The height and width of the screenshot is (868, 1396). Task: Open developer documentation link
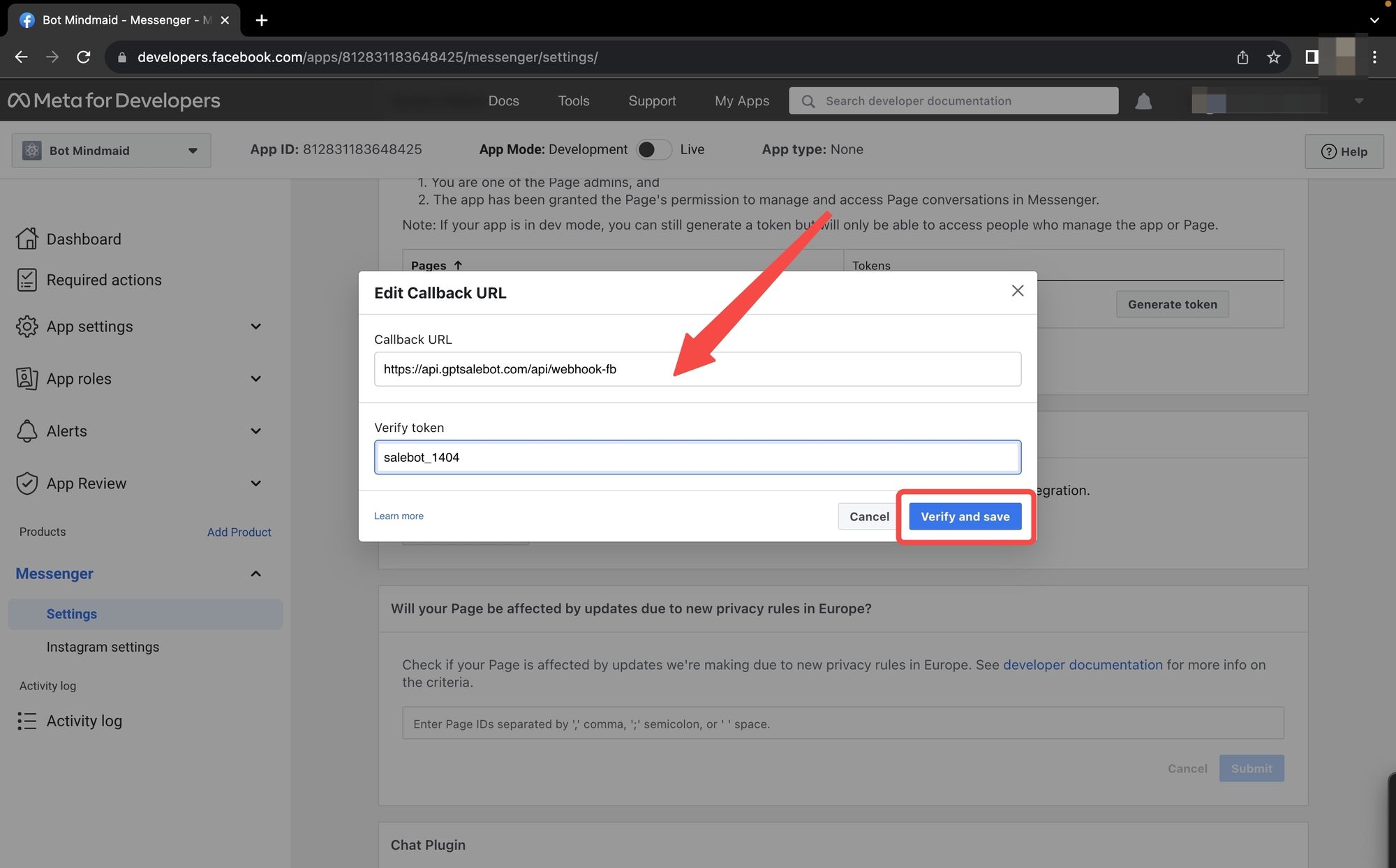click(x=1083, y=665)
